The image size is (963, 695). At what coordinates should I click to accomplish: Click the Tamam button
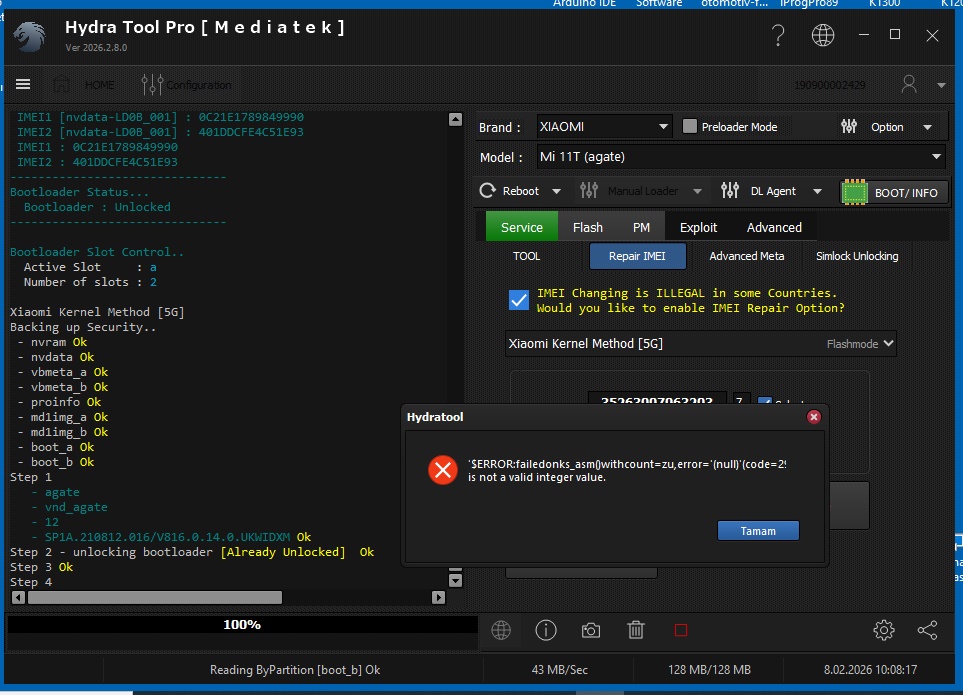(x=758, y=530)
